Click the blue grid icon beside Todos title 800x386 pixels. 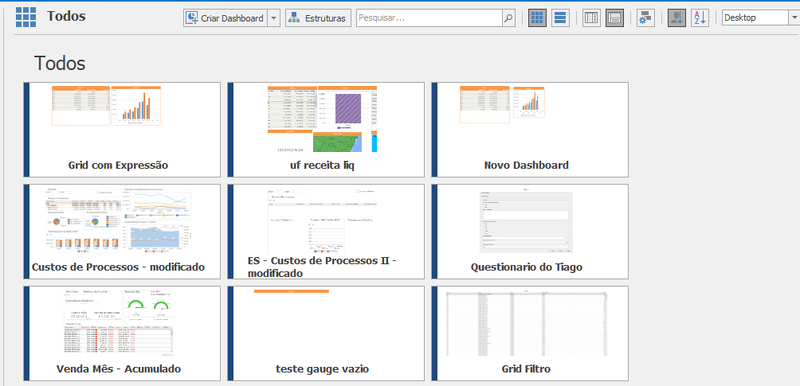pos(26,17)
